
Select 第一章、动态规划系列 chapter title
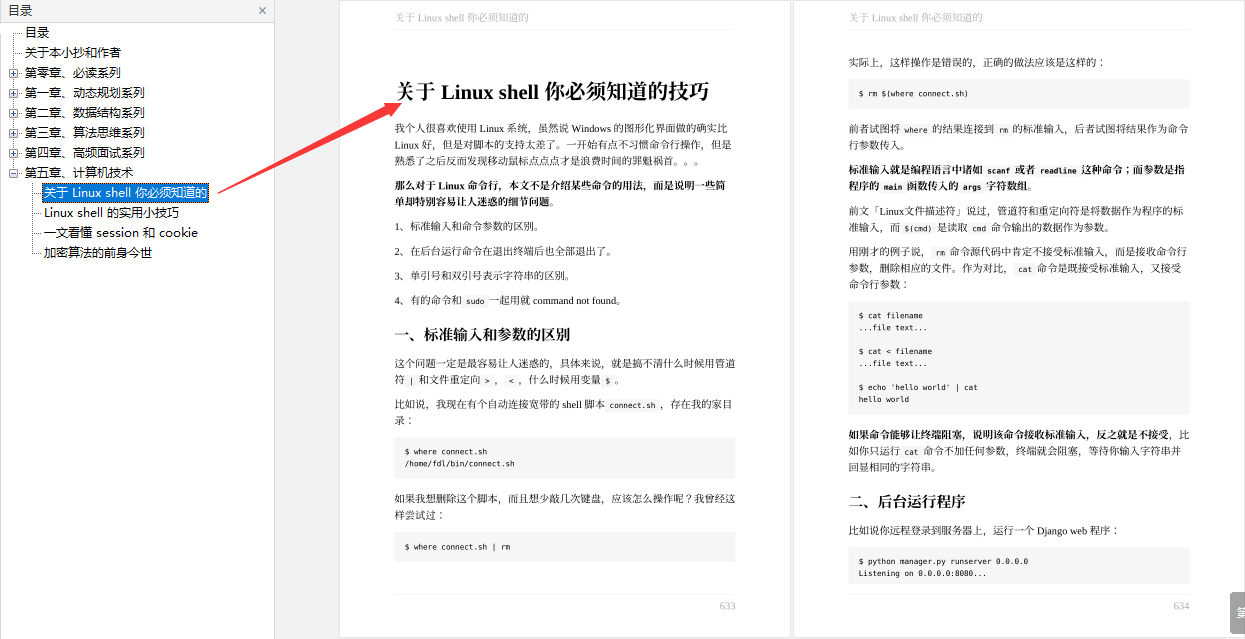[84, 92]
